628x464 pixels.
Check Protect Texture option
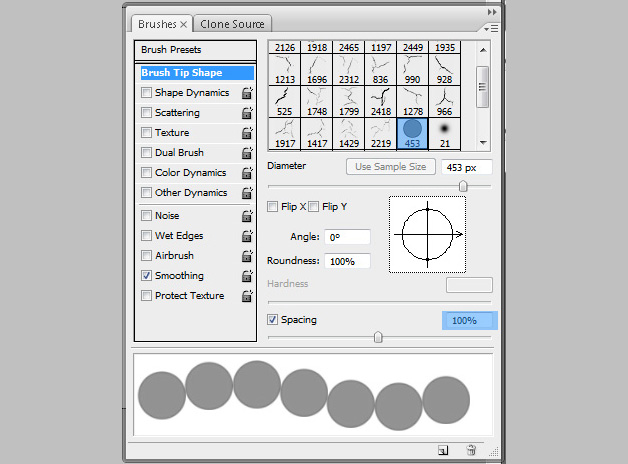[146, 296]
